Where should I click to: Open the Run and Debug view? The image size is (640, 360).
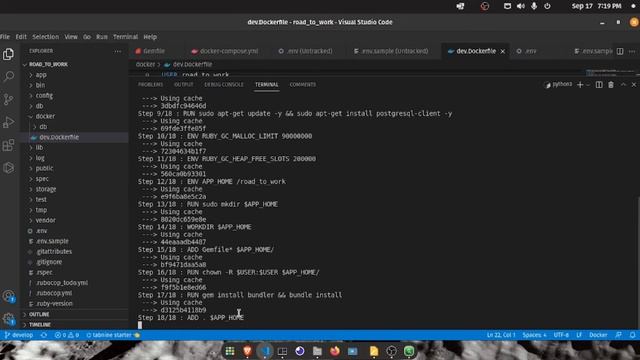click(x=9, y=122)
